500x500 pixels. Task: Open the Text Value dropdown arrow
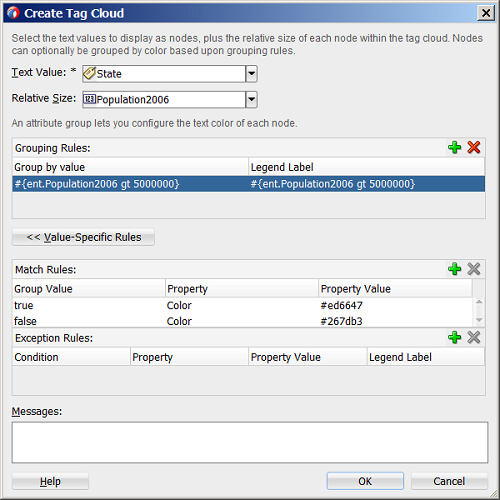coord(251,74)
